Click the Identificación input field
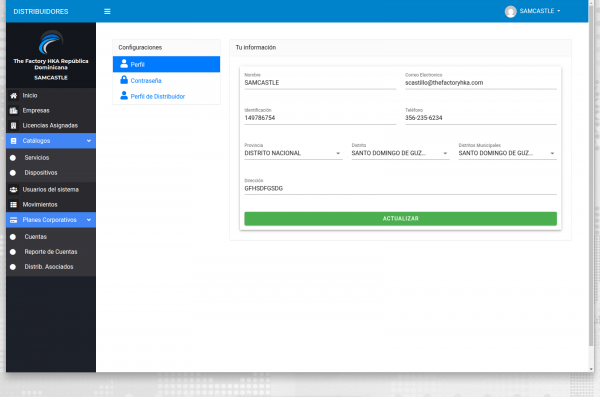This screenshot has height=397, width=600. (x=320, y=118)
